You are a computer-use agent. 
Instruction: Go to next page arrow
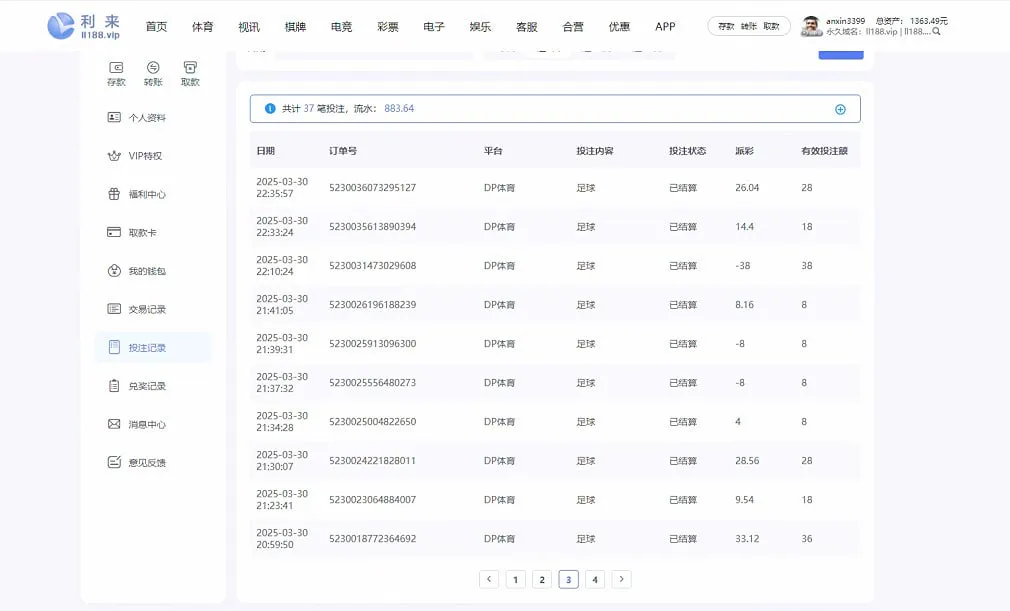coord(621,579)
